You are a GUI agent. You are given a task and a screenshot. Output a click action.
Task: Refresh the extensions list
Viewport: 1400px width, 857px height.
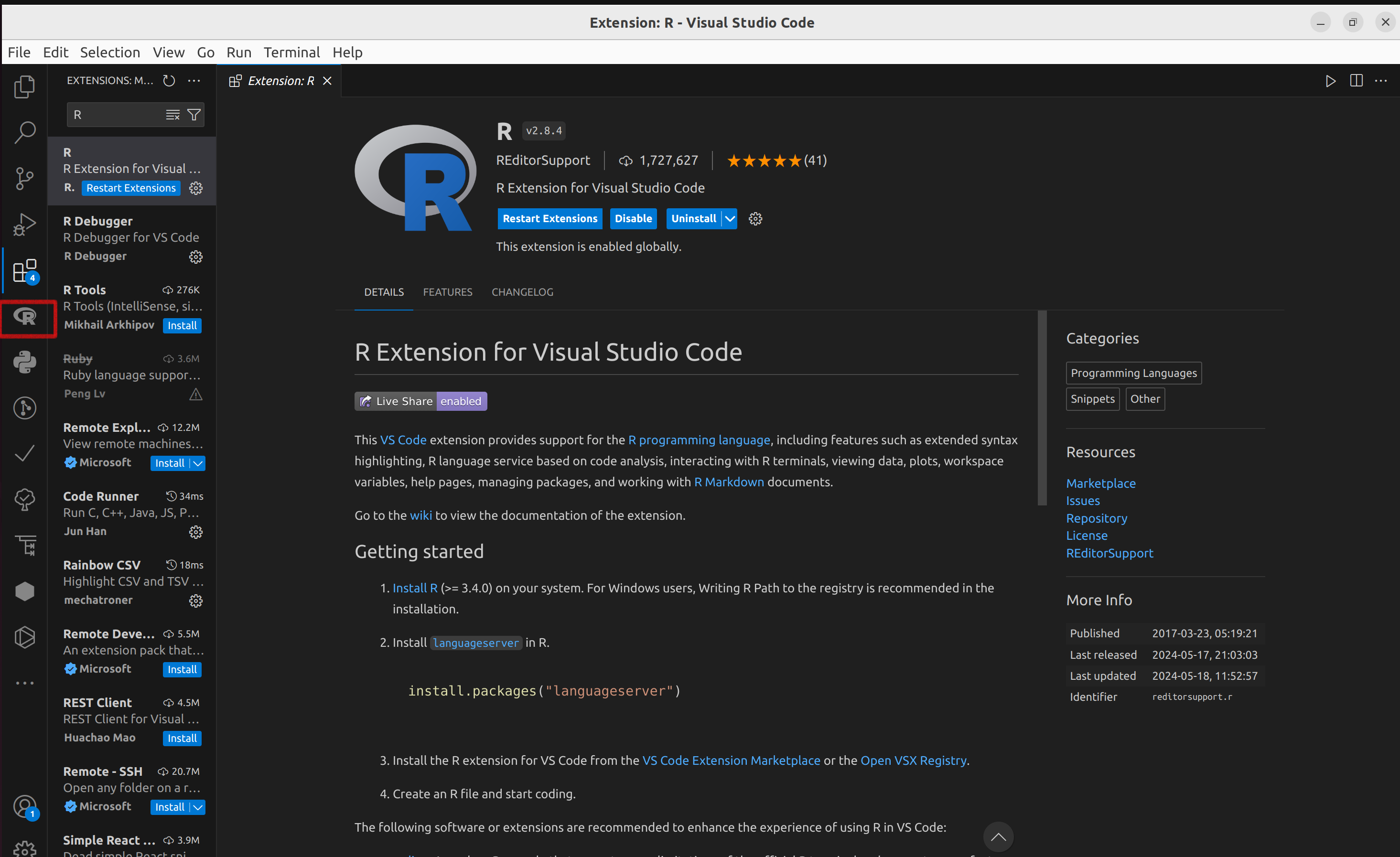[169, 81]
